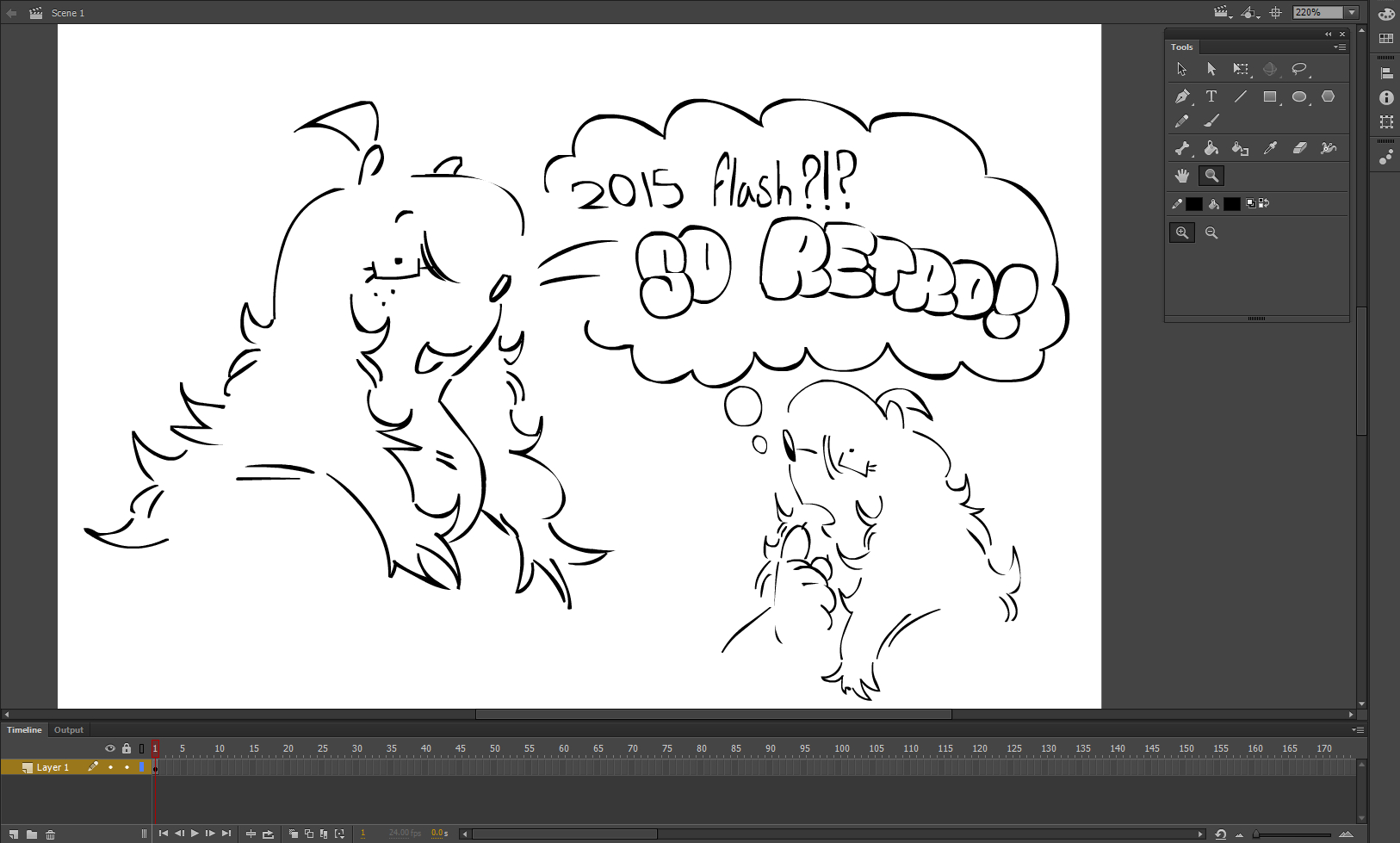Open the Edit Scene dropdown
This screenshot has width=1400, height=843.
(1223, 12)
